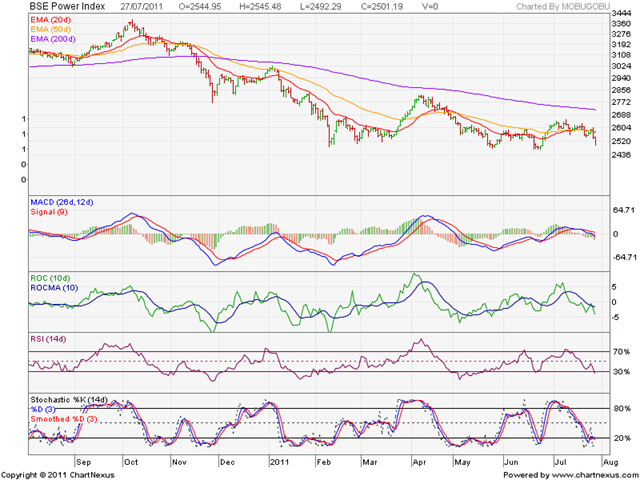Select the EMA (20d) legend label
This screenshot has height=480, width=640.
click(51, 20)
